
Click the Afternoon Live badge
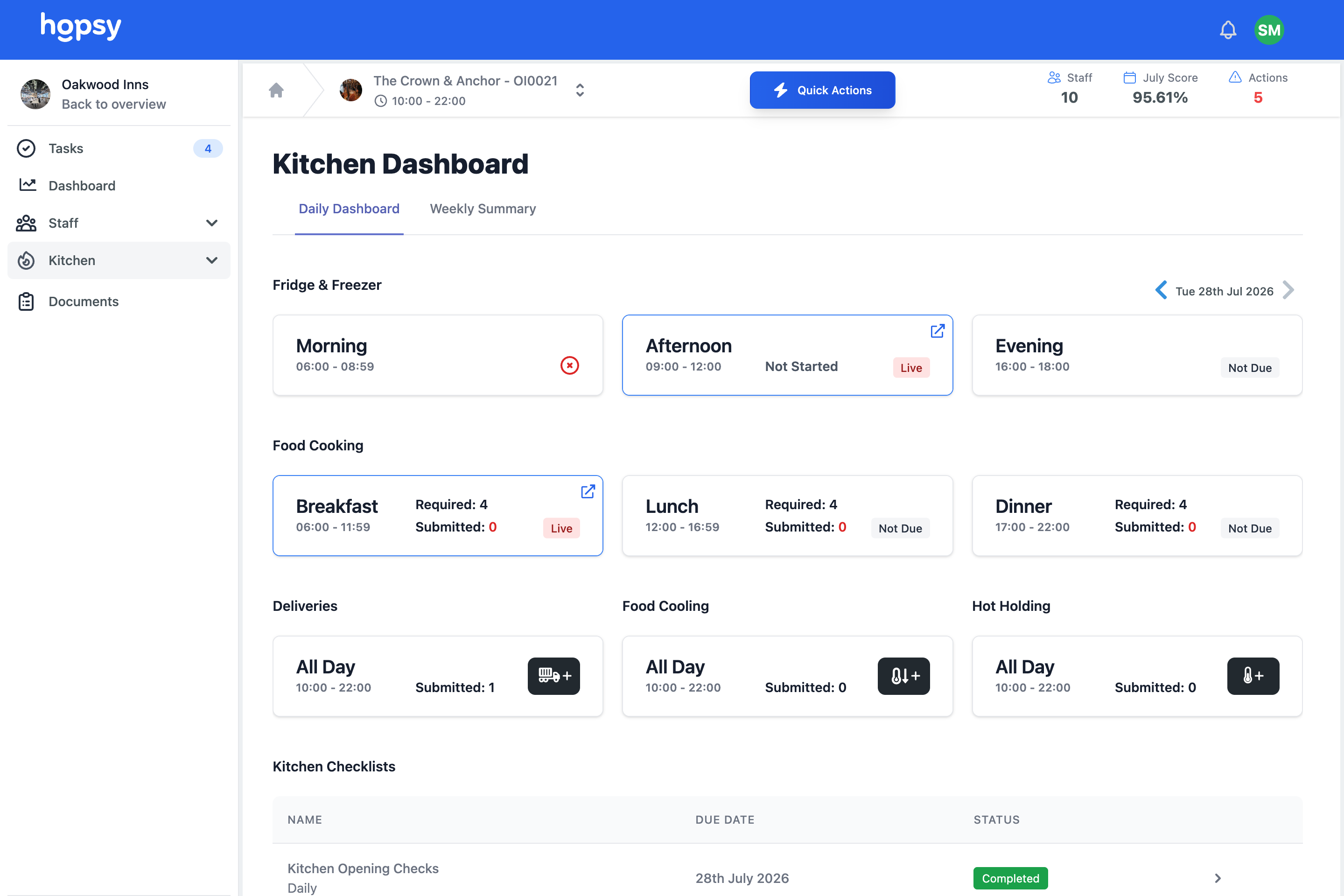911,368
